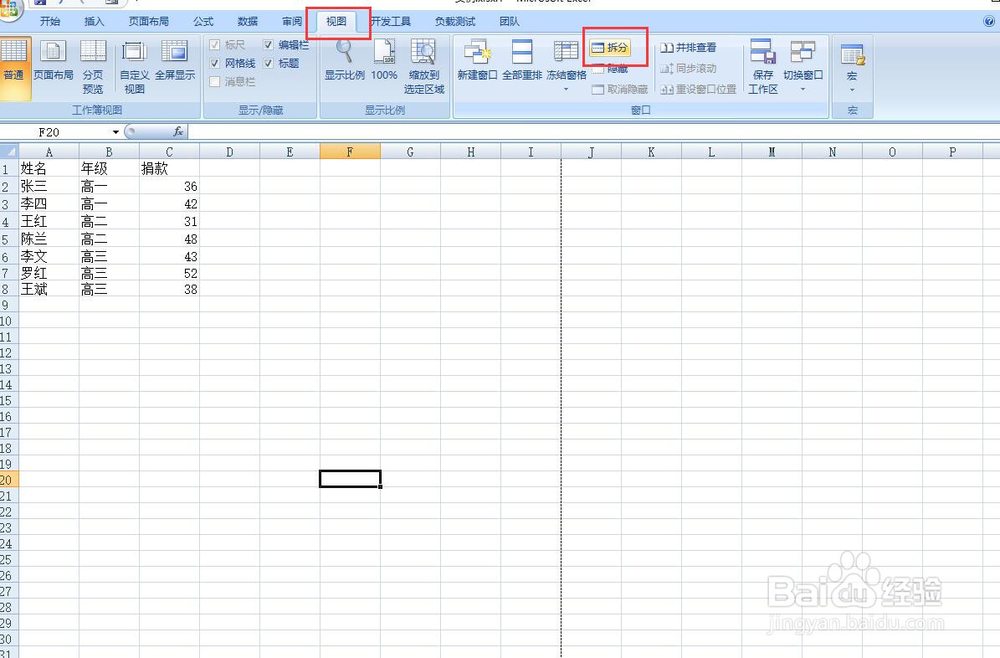Open Page Break Preview
Viewport: 1000px width, 658px height.
(x=92, y=66)
